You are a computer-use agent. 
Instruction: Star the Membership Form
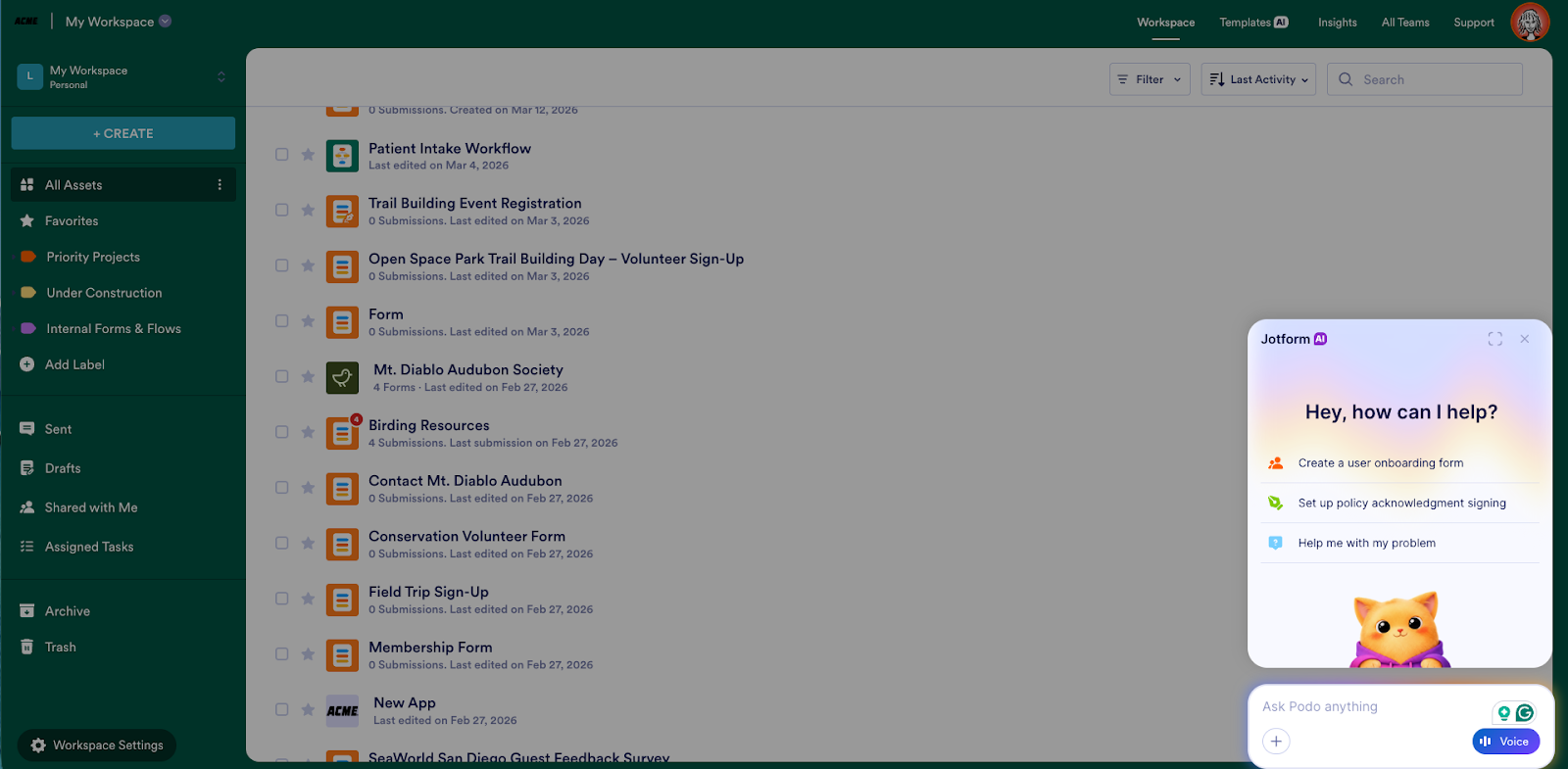(308, 654)
